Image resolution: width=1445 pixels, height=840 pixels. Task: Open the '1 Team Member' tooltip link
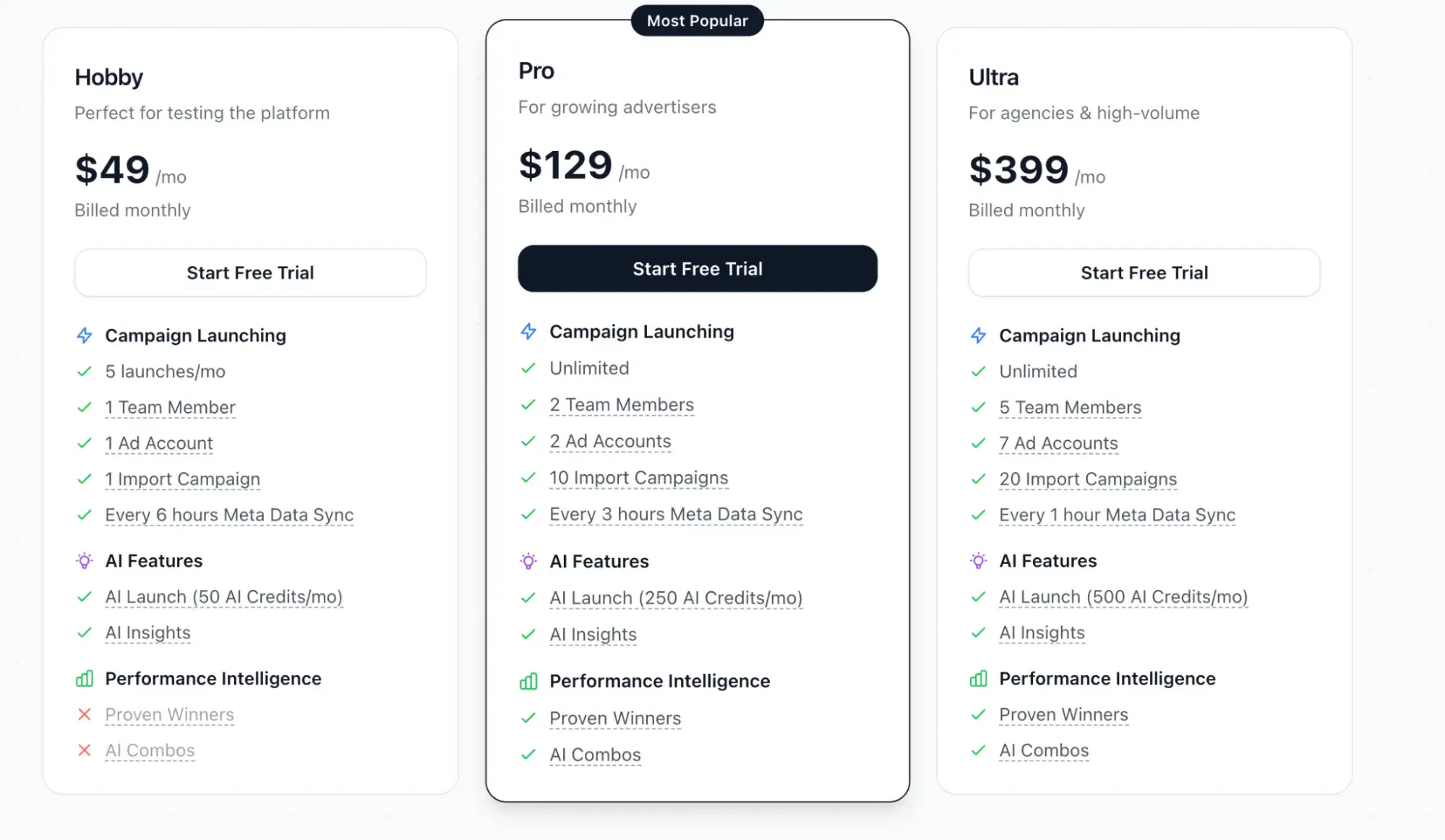point(170,408)
